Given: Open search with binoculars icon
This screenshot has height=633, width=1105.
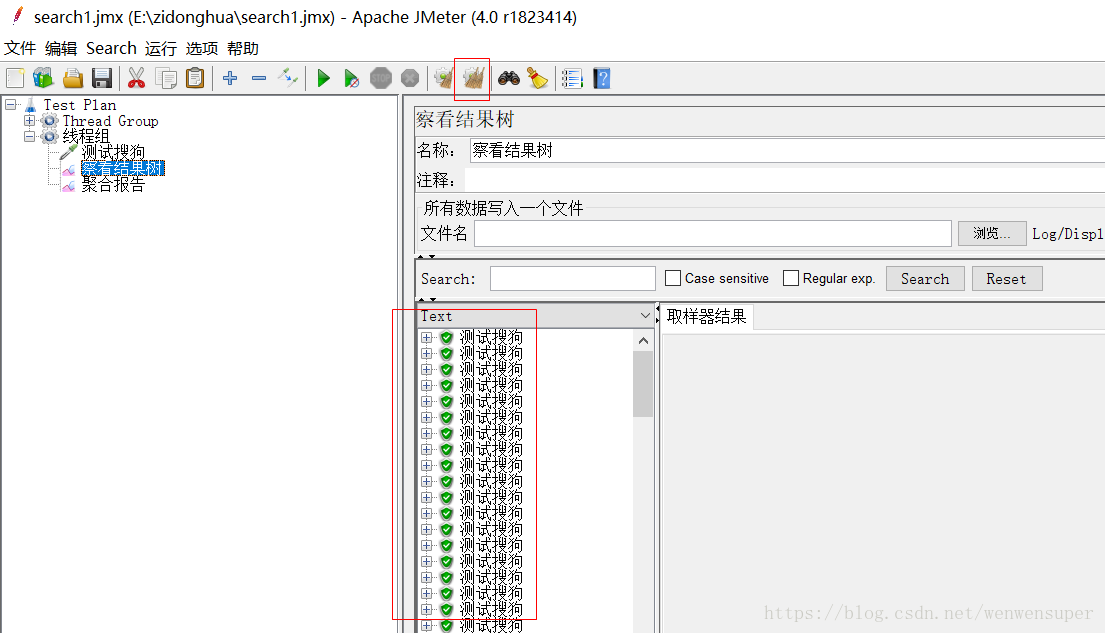Looking at the screenshot, I should coord(509,78).
